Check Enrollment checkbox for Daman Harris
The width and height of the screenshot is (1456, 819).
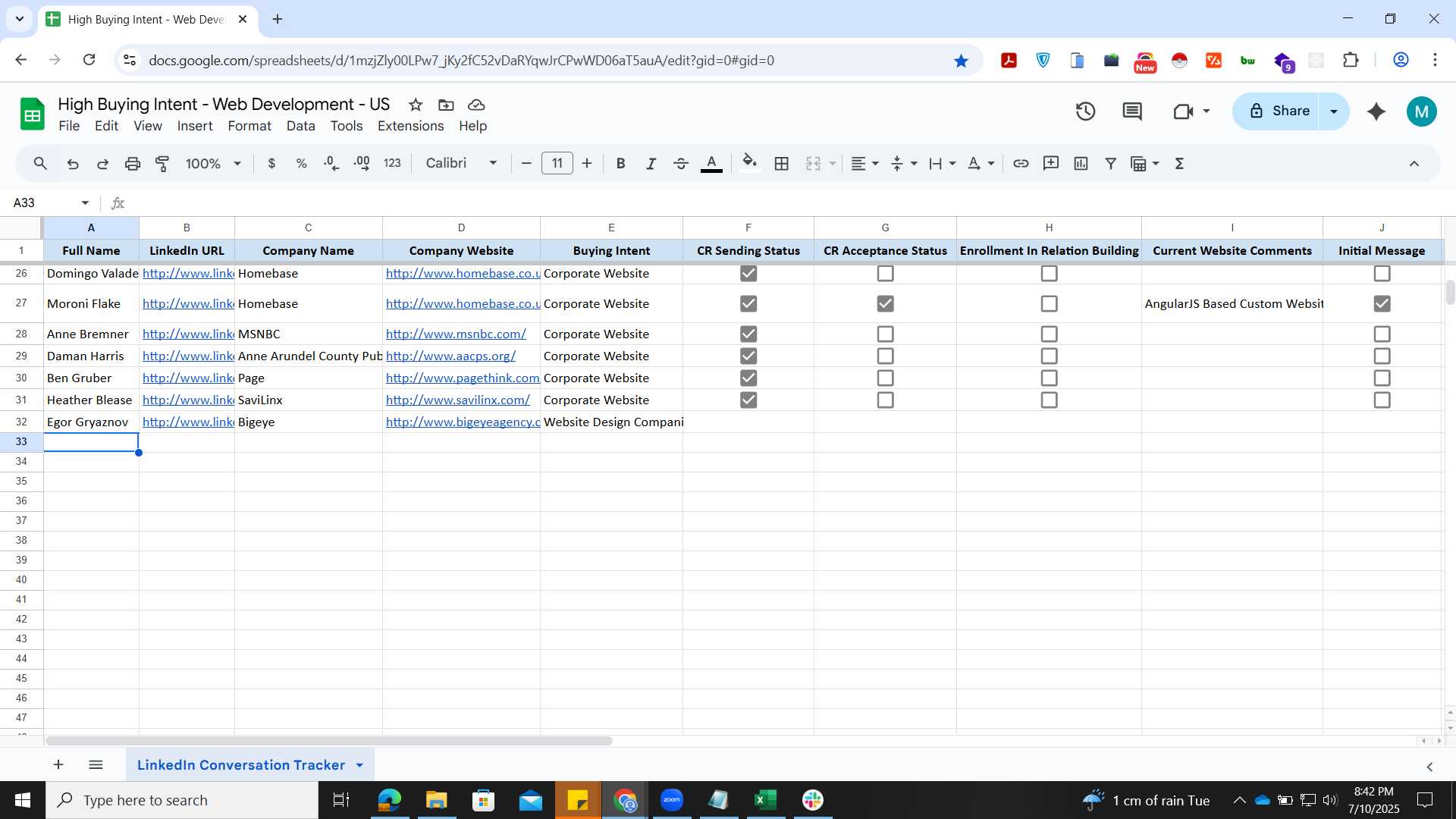1049,356
